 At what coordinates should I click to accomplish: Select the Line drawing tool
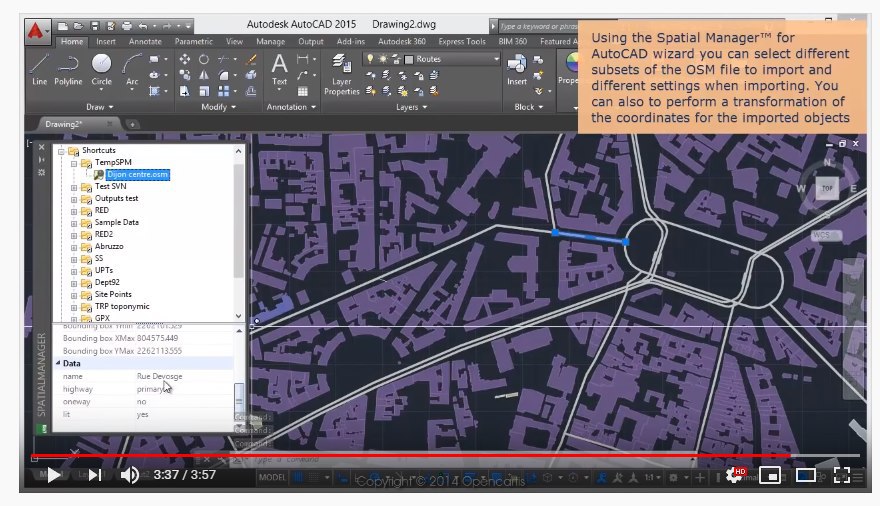coord(39,69)
